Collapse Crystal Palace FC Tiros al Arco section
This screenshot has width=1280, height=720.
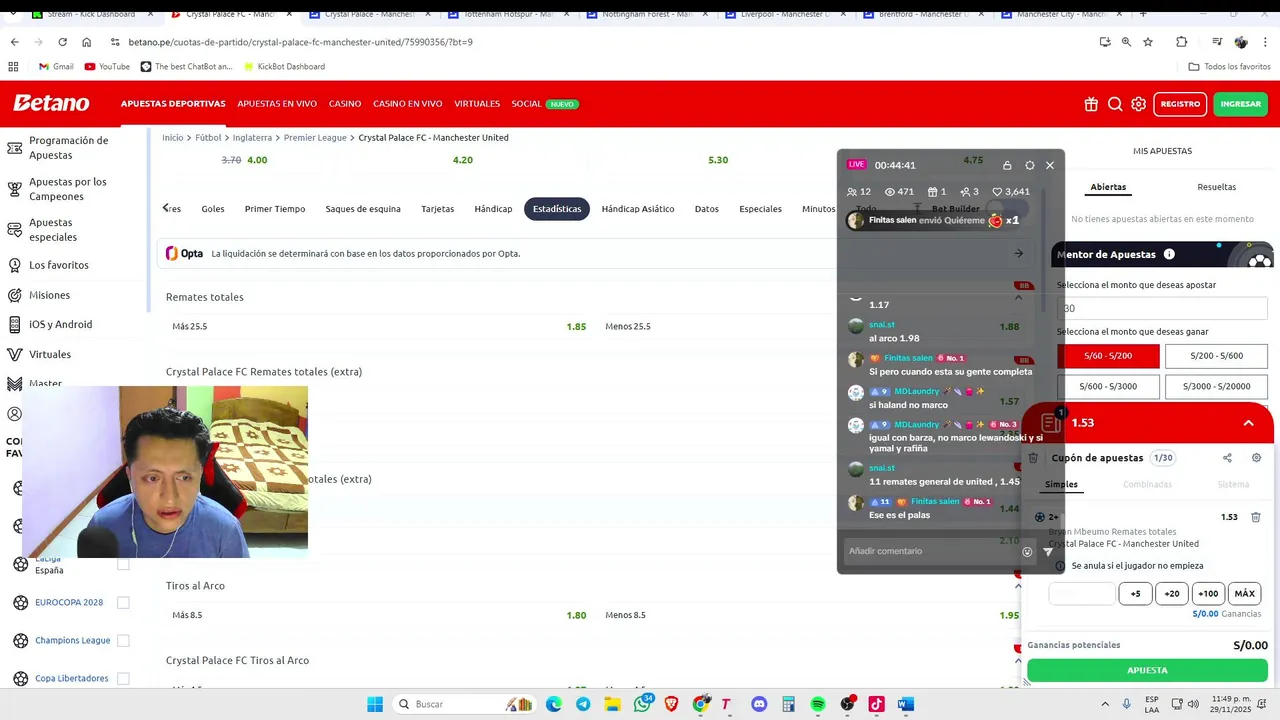pos(1018,661)
